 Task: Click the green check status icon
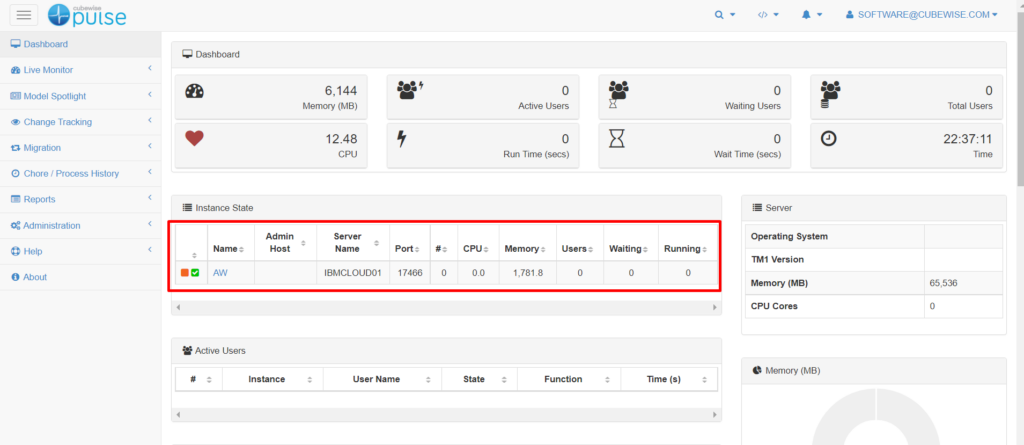click(196, 273)
